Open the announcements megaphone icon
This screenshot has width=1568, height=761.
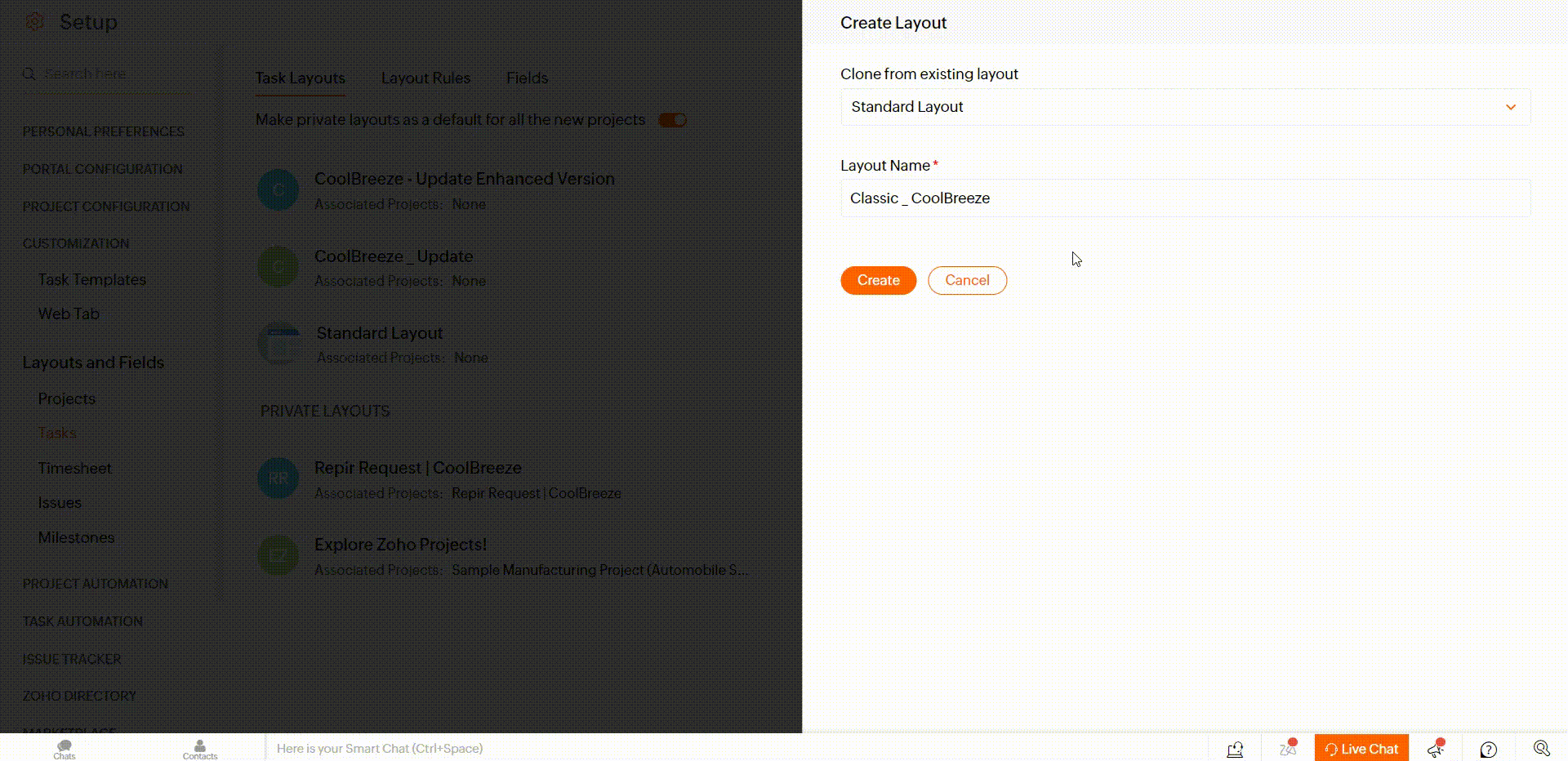pyautogui.click(x=1436, y=749)
